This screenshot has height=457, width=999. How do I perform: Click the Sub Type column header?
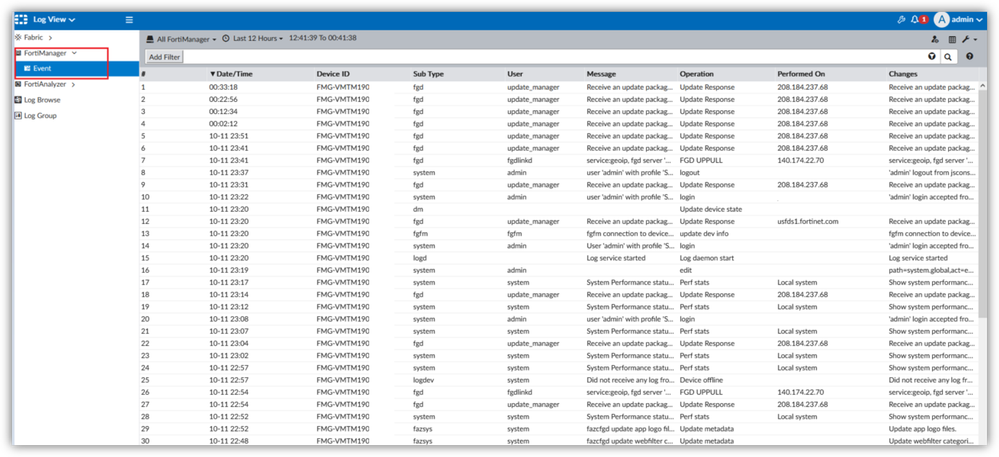click(x=428, y=74)
